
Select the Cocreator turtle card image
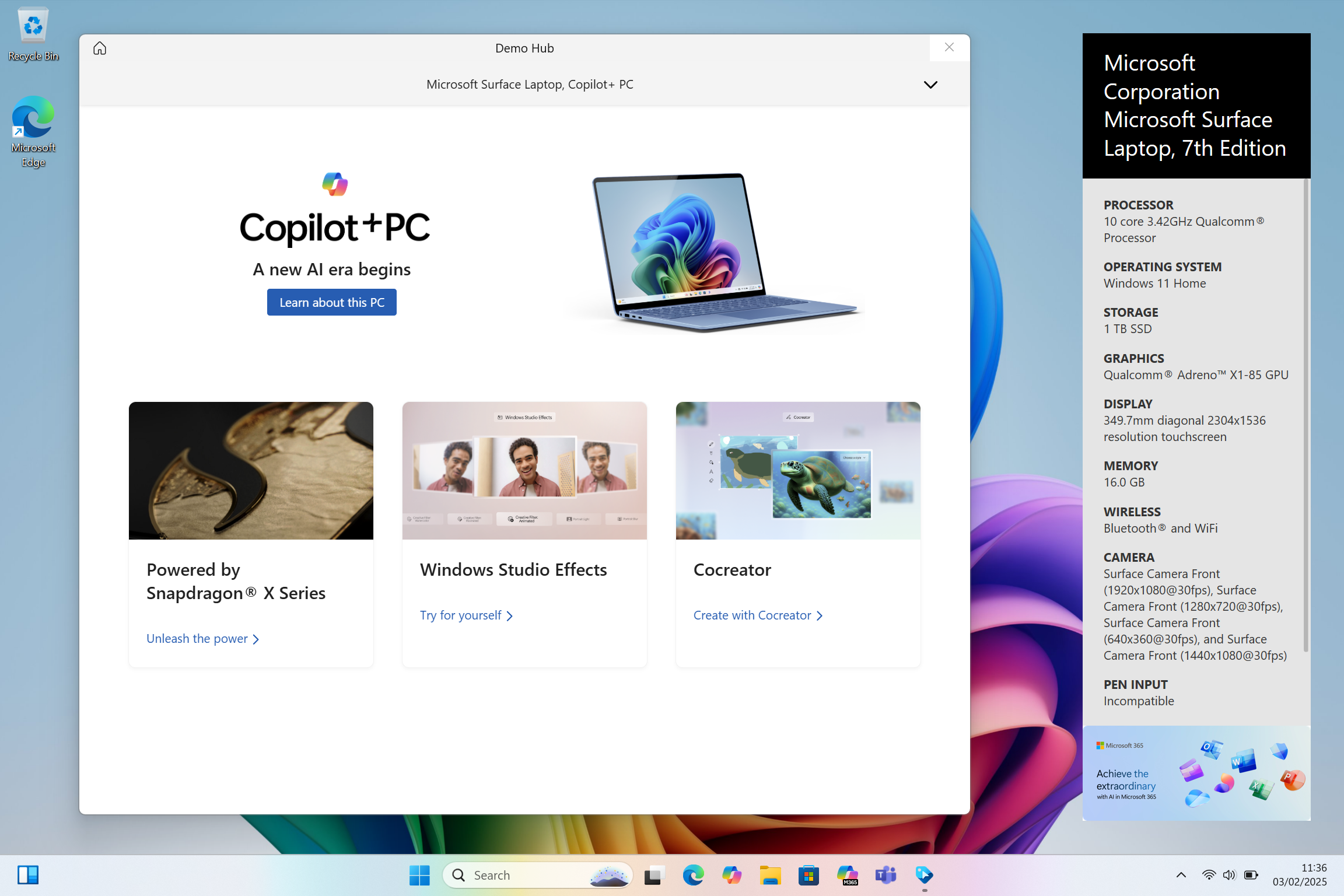point(798,470)
